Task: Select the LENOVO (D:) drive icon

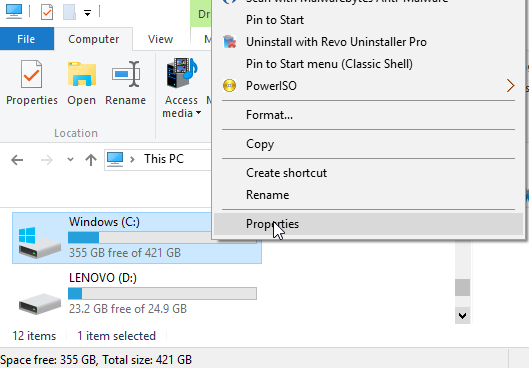Action: (39, 304)
